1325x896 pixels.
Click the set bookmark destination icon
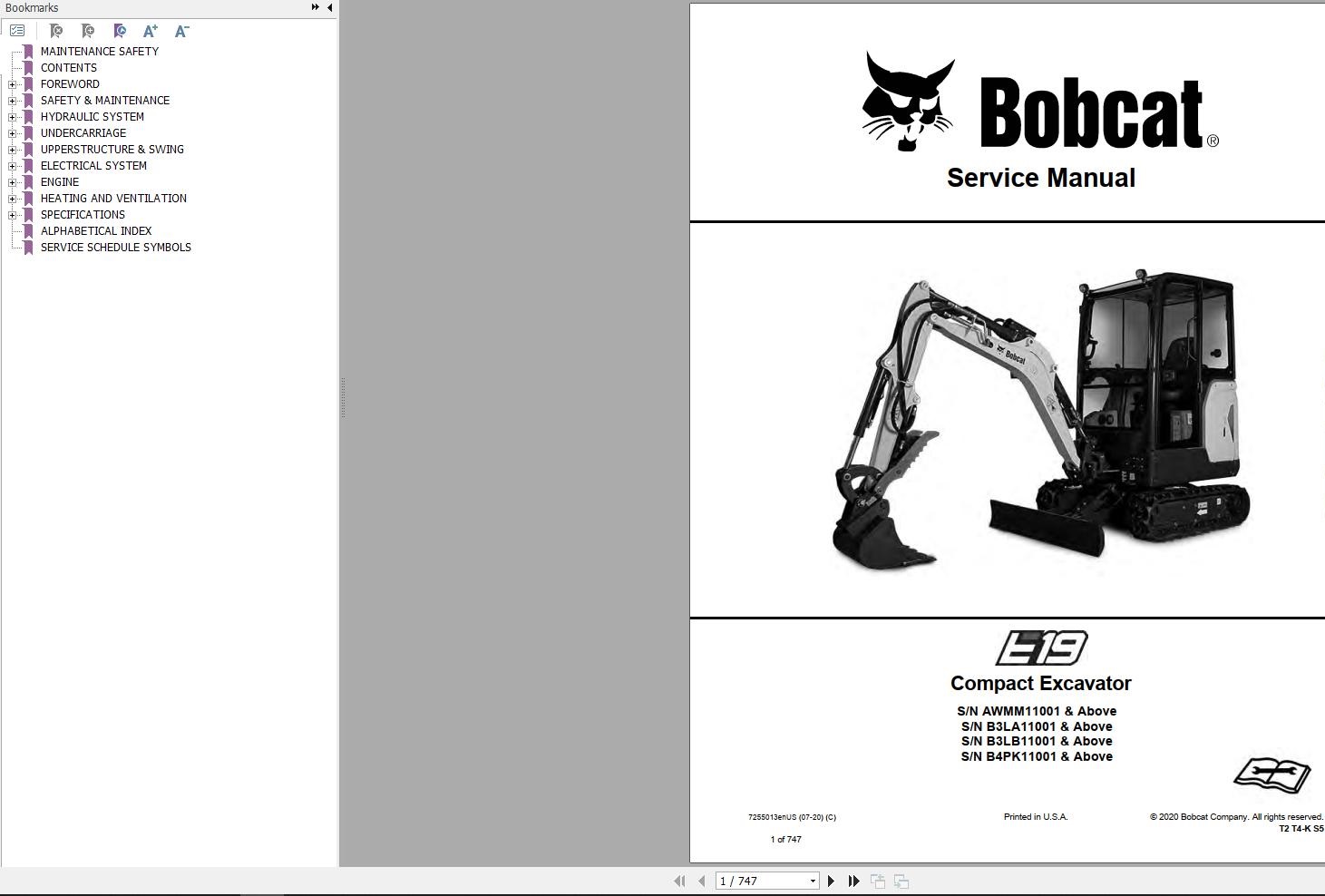pyautogui.click(x=119, y=31)
